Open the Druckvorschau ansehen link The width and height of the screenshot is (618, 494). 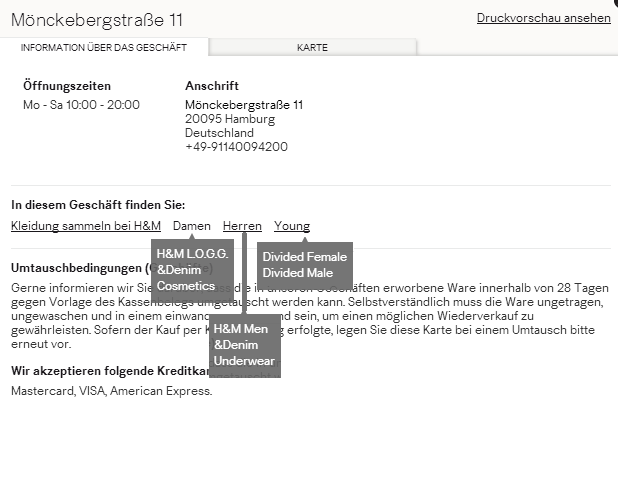(544, 18)
